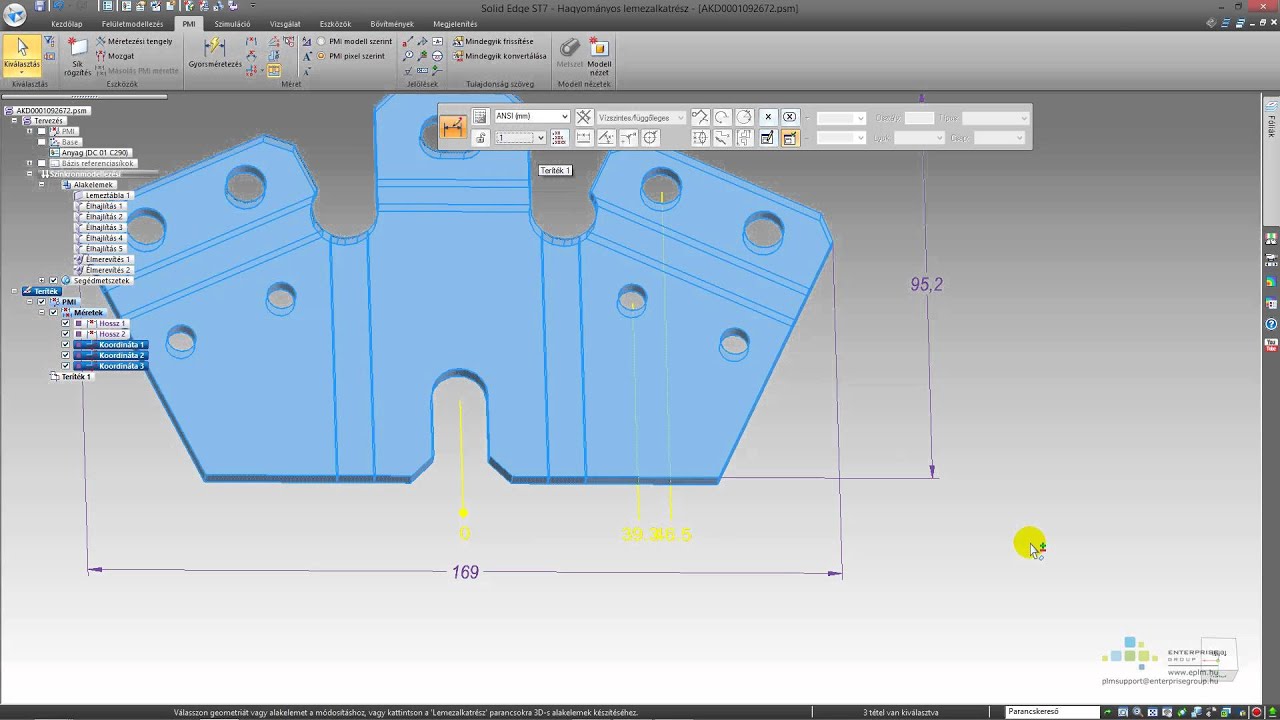Collapse the Méretek tree node
Image resolution: width=1280 pixels, height=720 pixels.
pyautogui.click(x=41, y=313)
